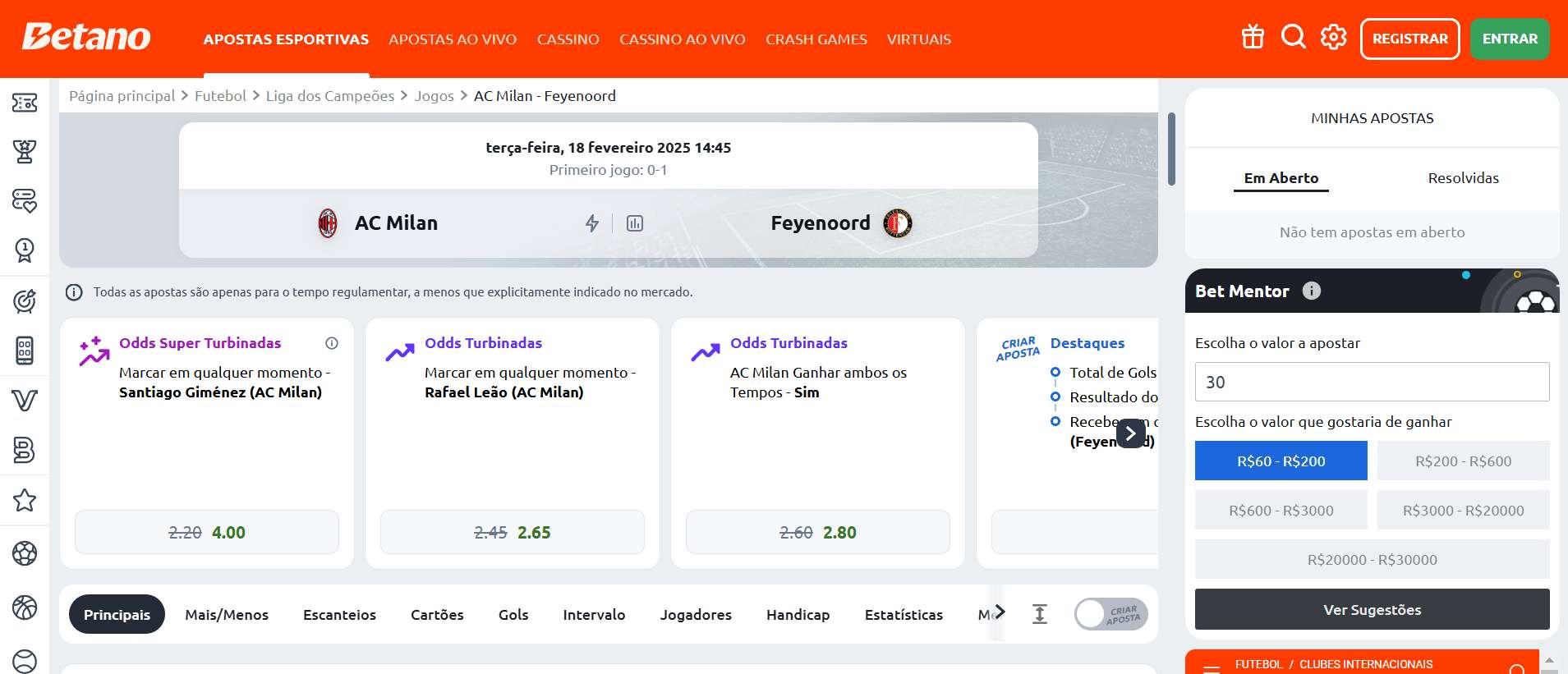
Task: Select the basketball sidebar icon
Action: tap(25, 608)
